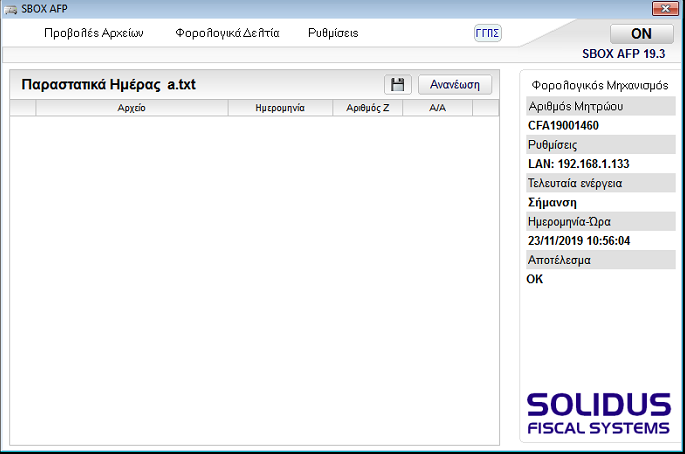Toggle the ON power button
This screenshot has height=454, width=685.
coord(641,34)
